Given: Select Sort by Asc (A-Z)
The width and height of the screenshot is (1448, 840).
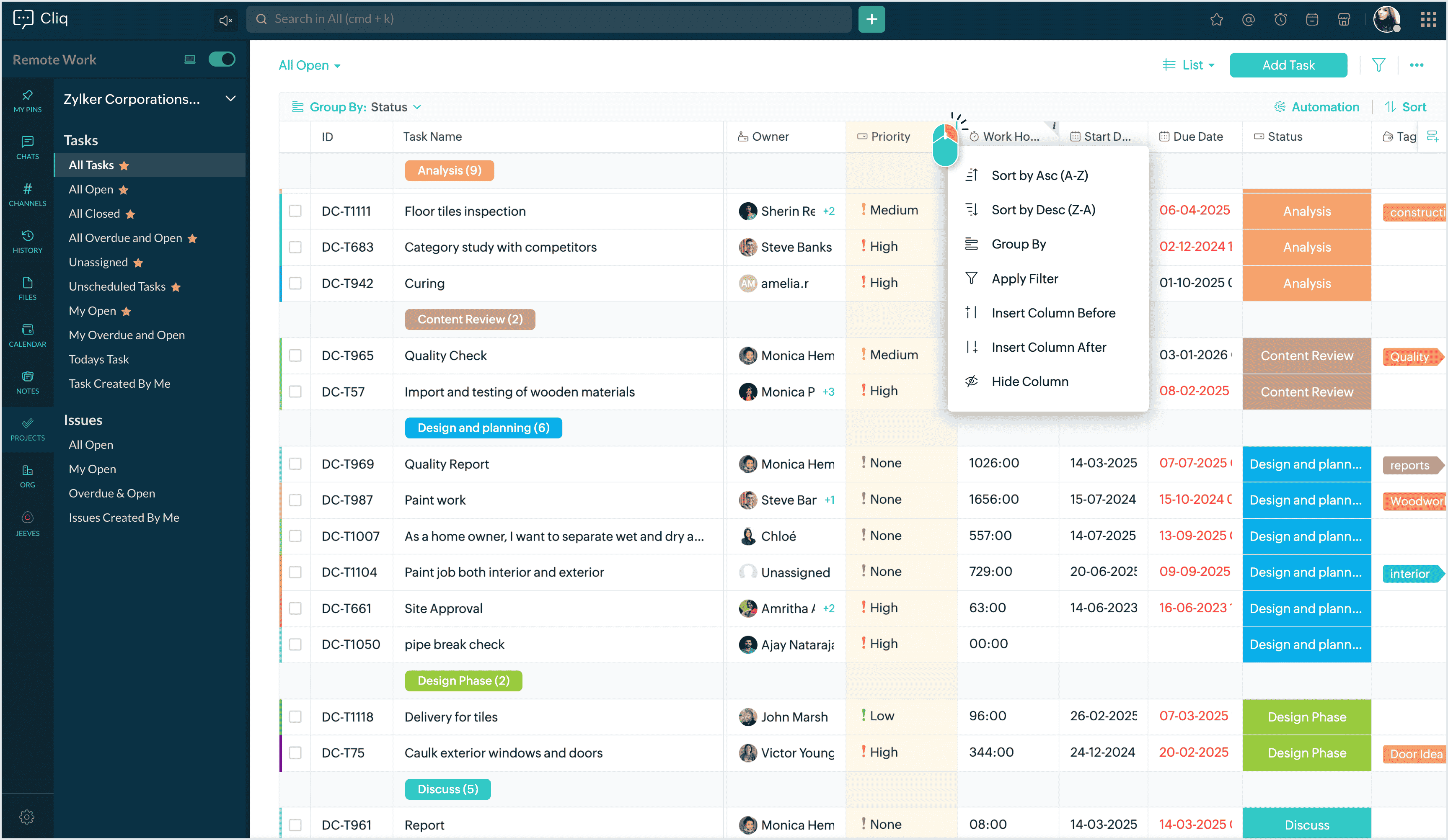Looking at the screenshot, I should [1039, 175].
